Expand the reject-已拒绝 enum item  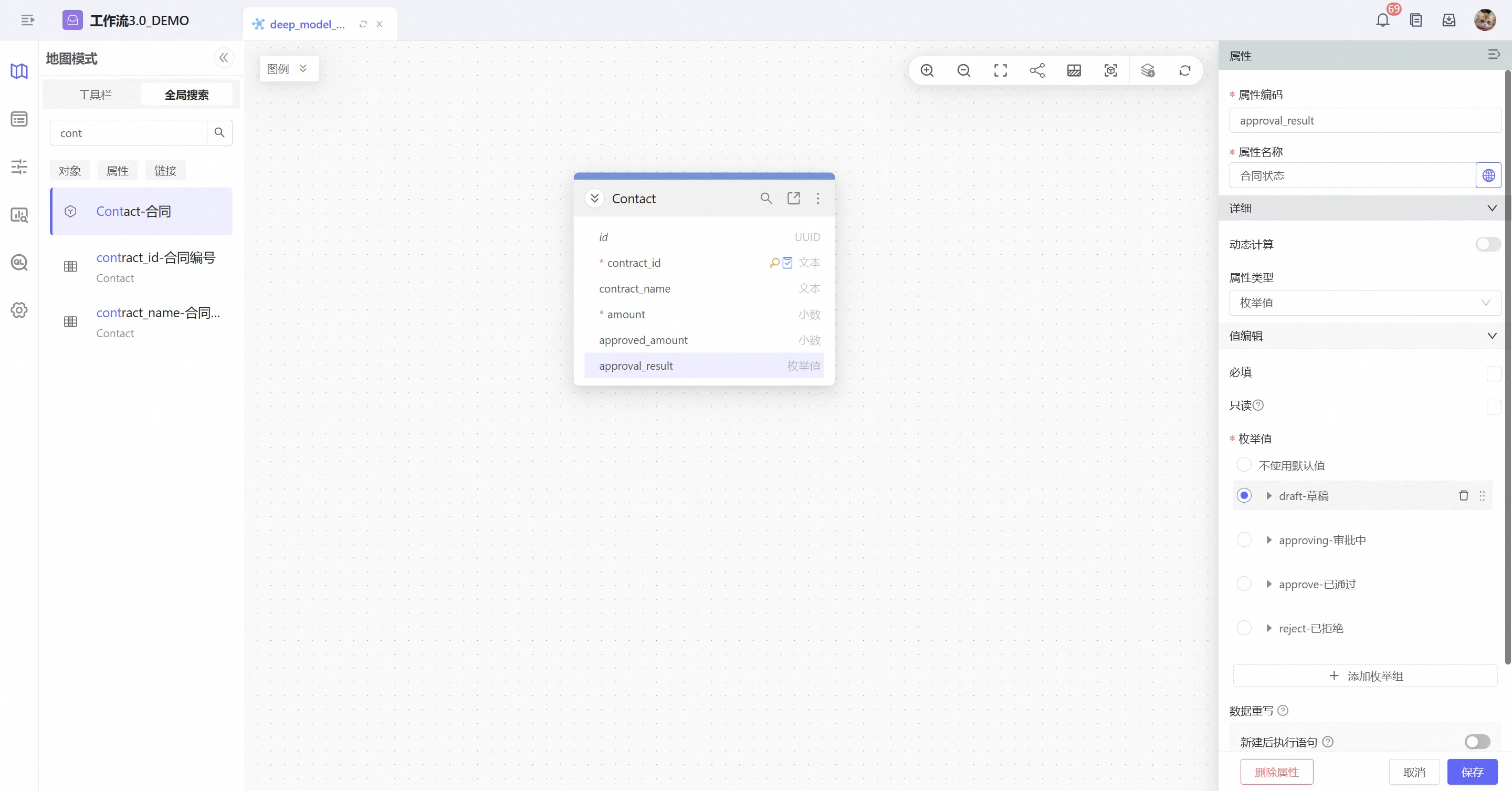tap(1269, 628)
